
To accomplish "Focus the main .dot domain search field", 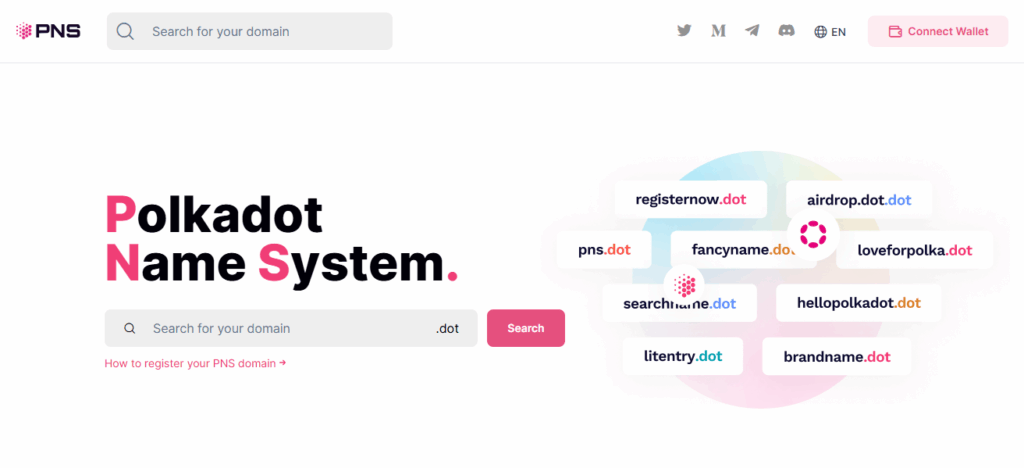I will (x=291, y=328).
